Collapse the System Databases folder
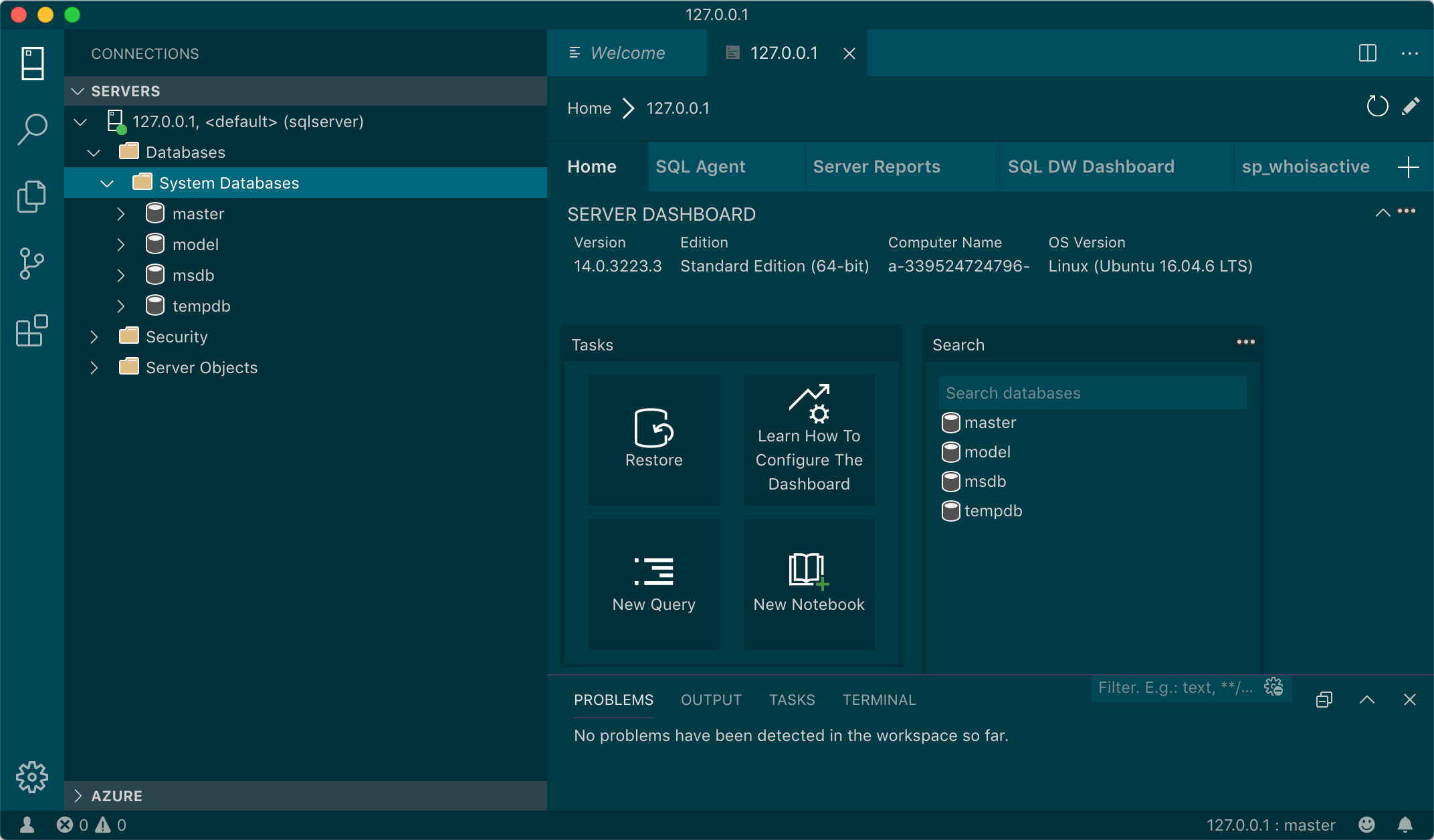Viewport: 1434px width, 840px height. click(x=107, y=183)
